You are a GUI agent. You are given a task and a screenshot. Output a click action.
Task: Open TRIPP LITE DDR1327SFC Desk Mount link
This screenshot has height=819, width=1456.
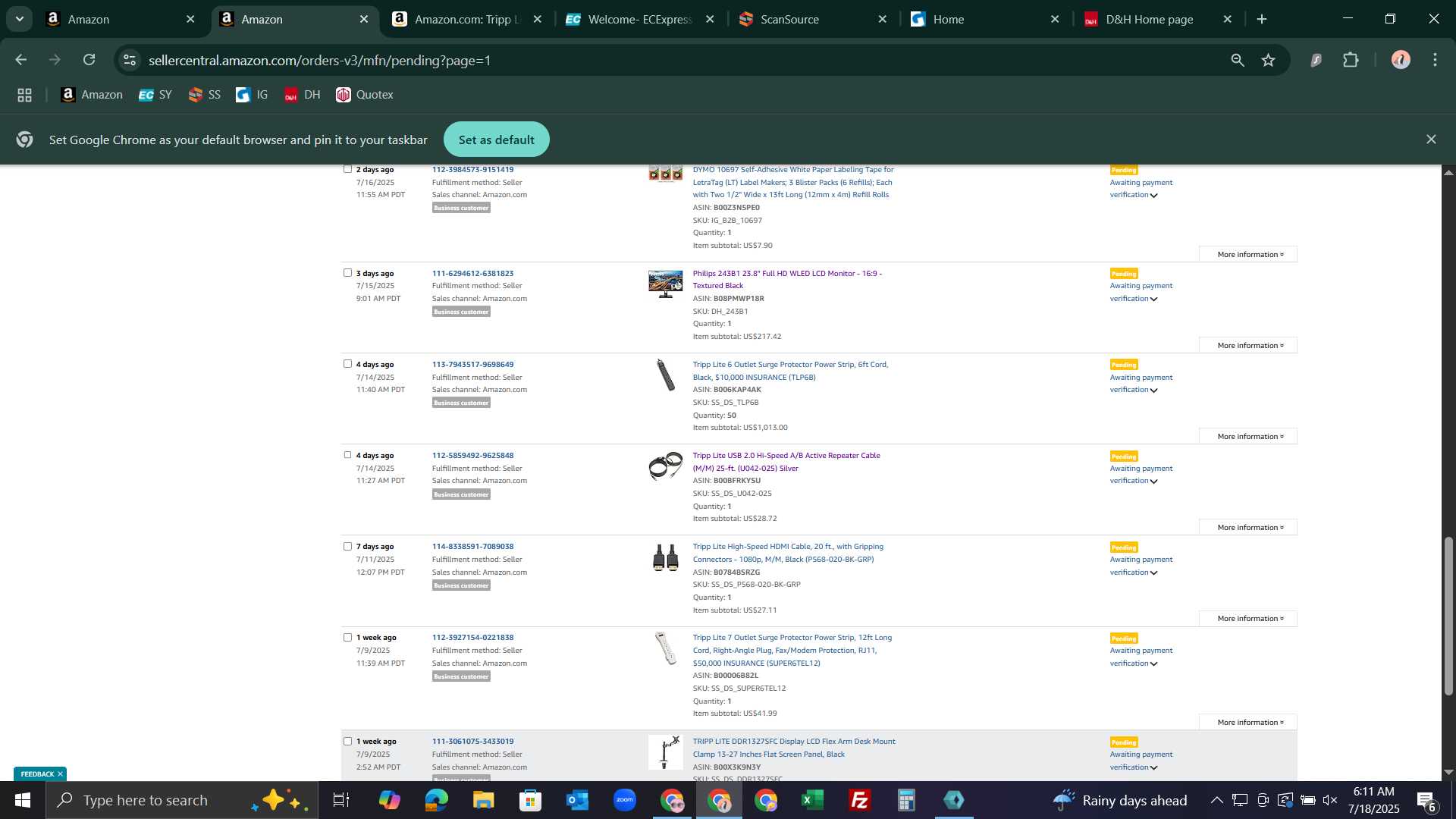coord(794,748)
